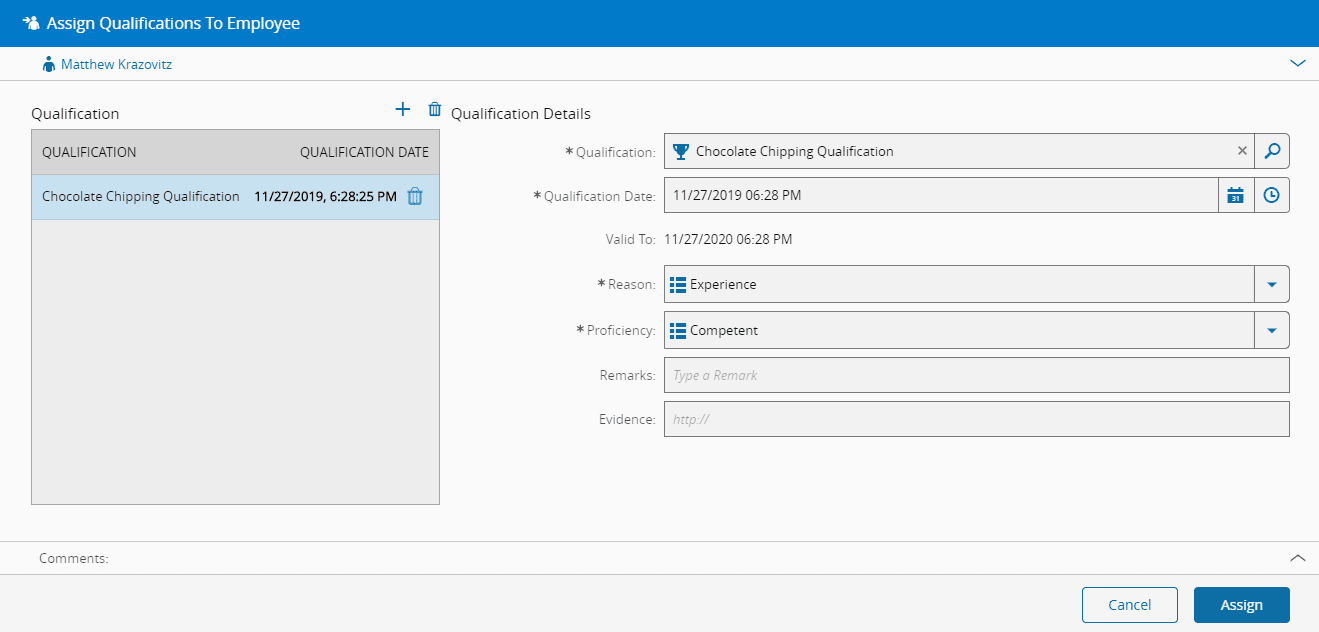1319x632 pixels.
Task: Expand the Comments section chevron
Action: point(1297,558)
